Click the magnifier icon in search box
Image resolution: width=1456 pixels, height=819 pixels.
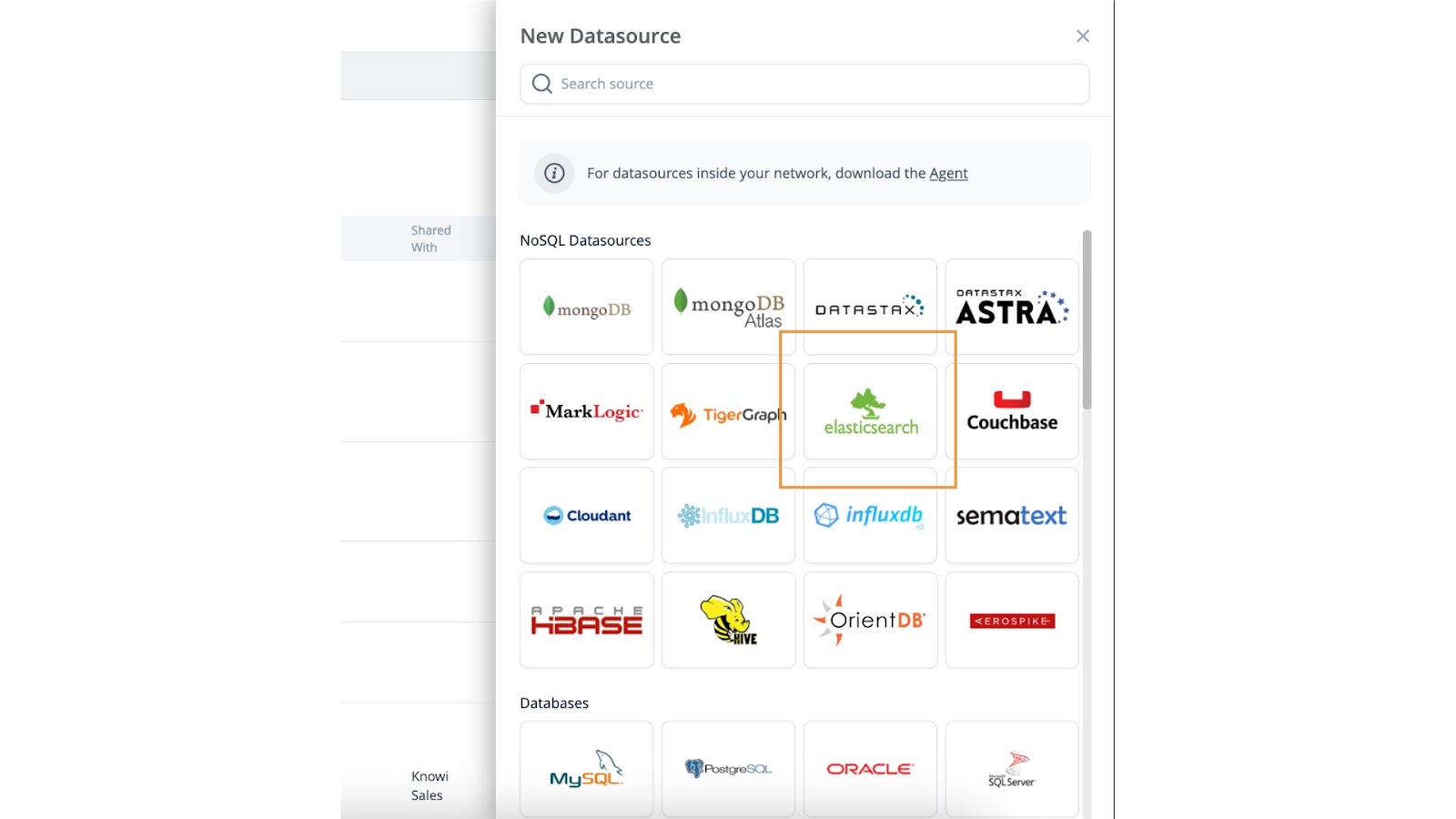pyautogui.click(x=542, y=84)
